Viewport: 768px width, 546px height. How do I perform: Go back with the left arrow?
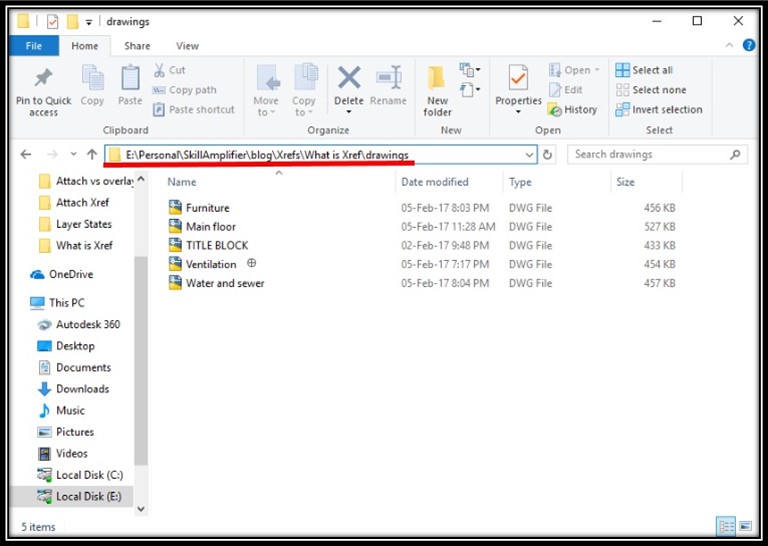(x=26, y=155)
